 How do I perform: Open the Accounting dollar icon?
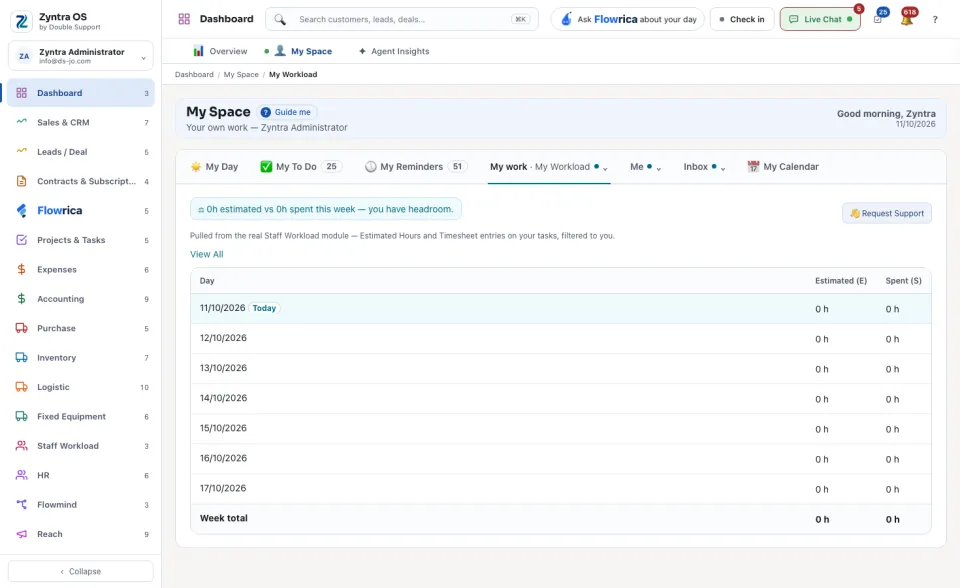(21, 298)
